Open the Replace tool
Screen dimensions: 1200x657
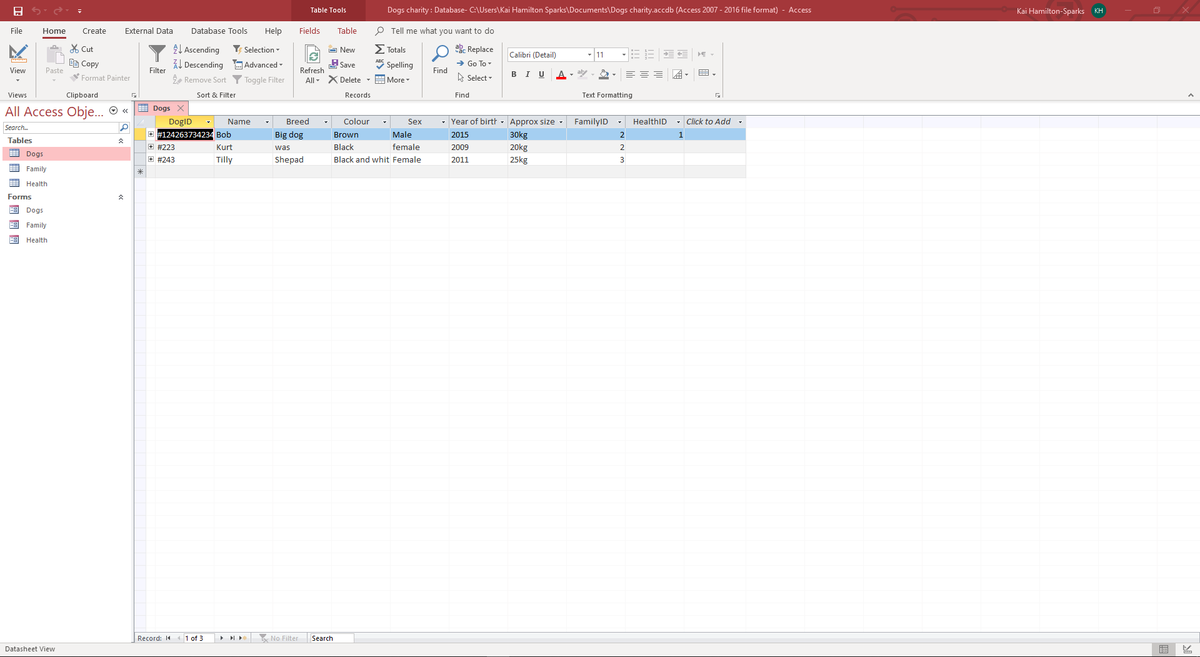474,49
